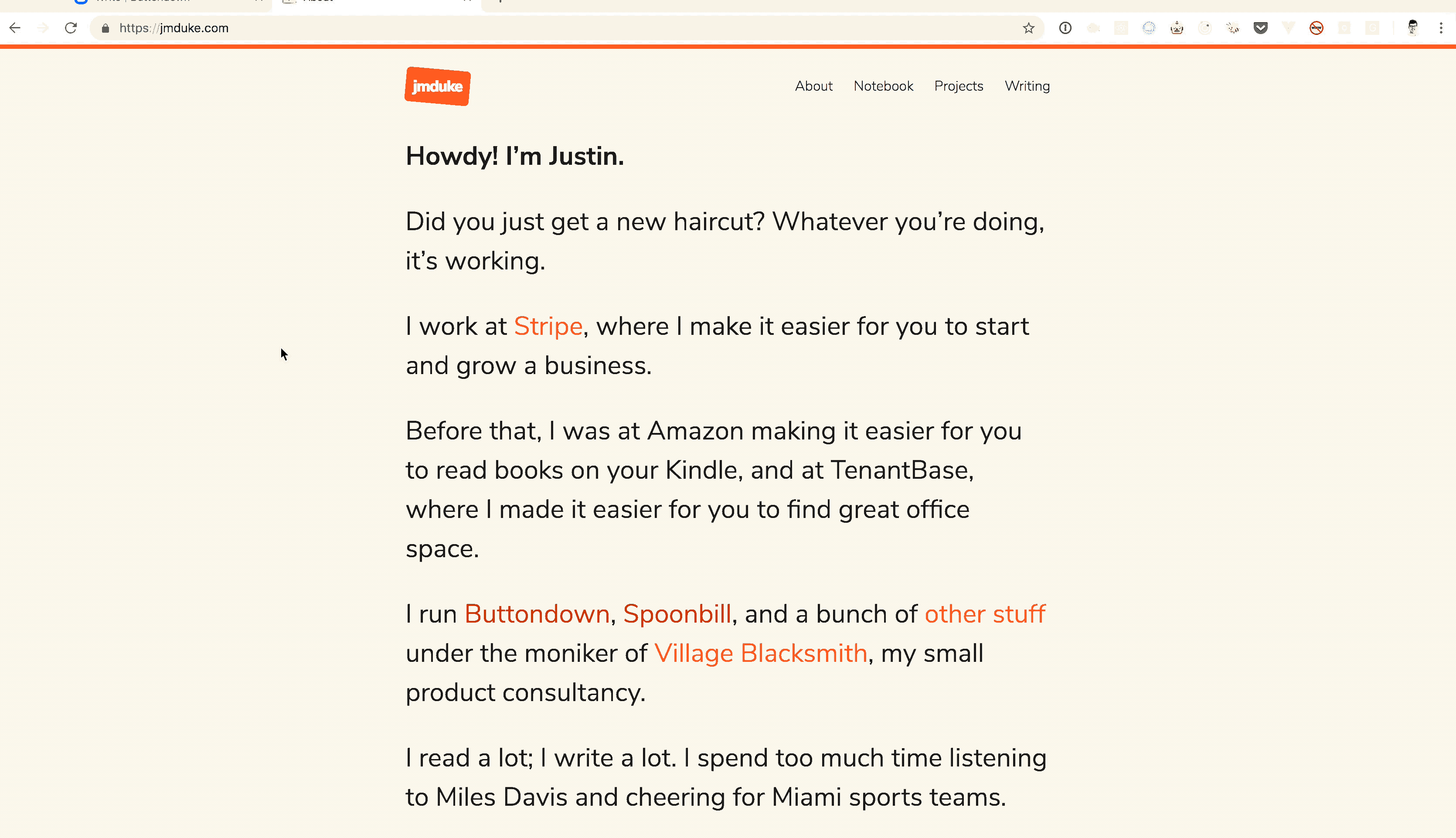This screenshot has height=838, width=1456.
Task: Click the blue dotted circle extension icon
Action: coord(1149,27)
